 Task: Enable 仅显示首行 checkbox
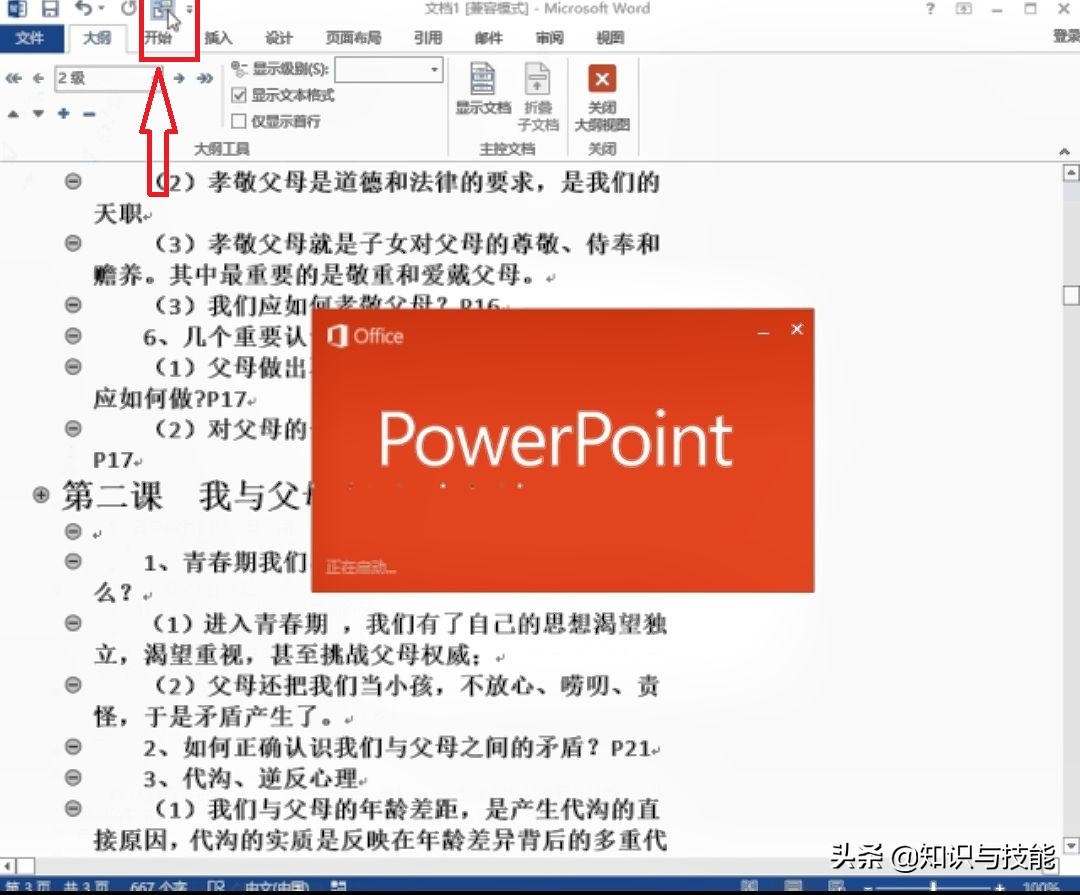pyautogui.click(x=239, y=121)
